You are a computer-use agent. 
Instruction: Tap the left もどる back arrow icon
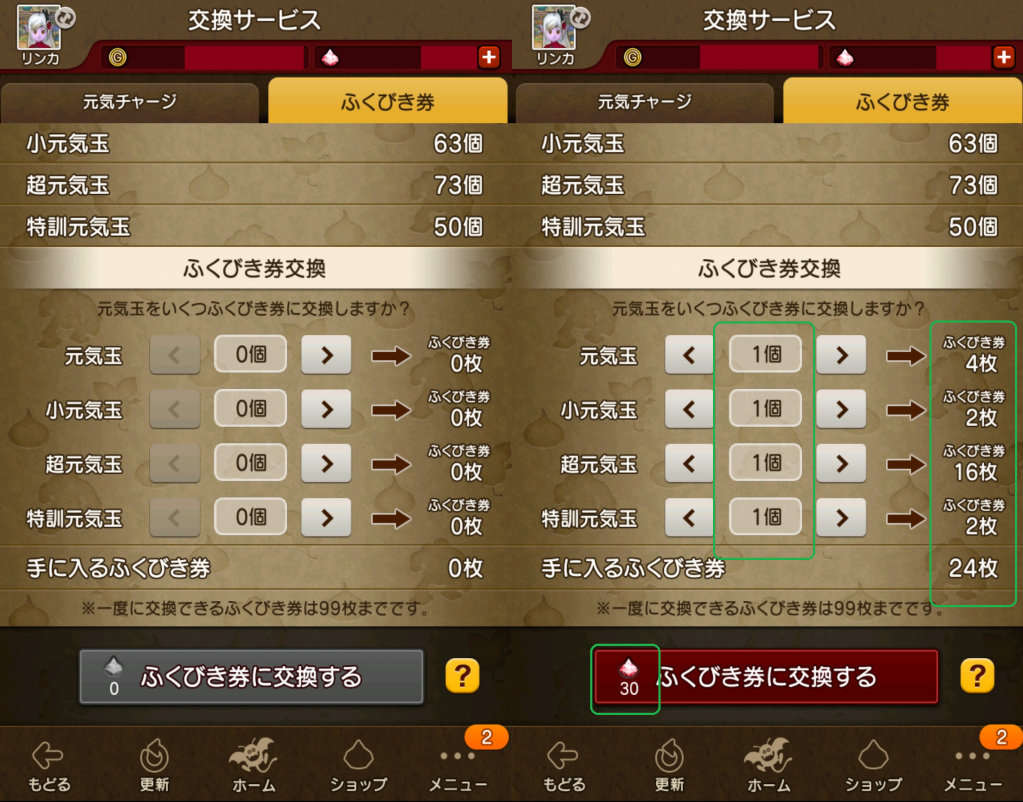click(x=48, y=756)
